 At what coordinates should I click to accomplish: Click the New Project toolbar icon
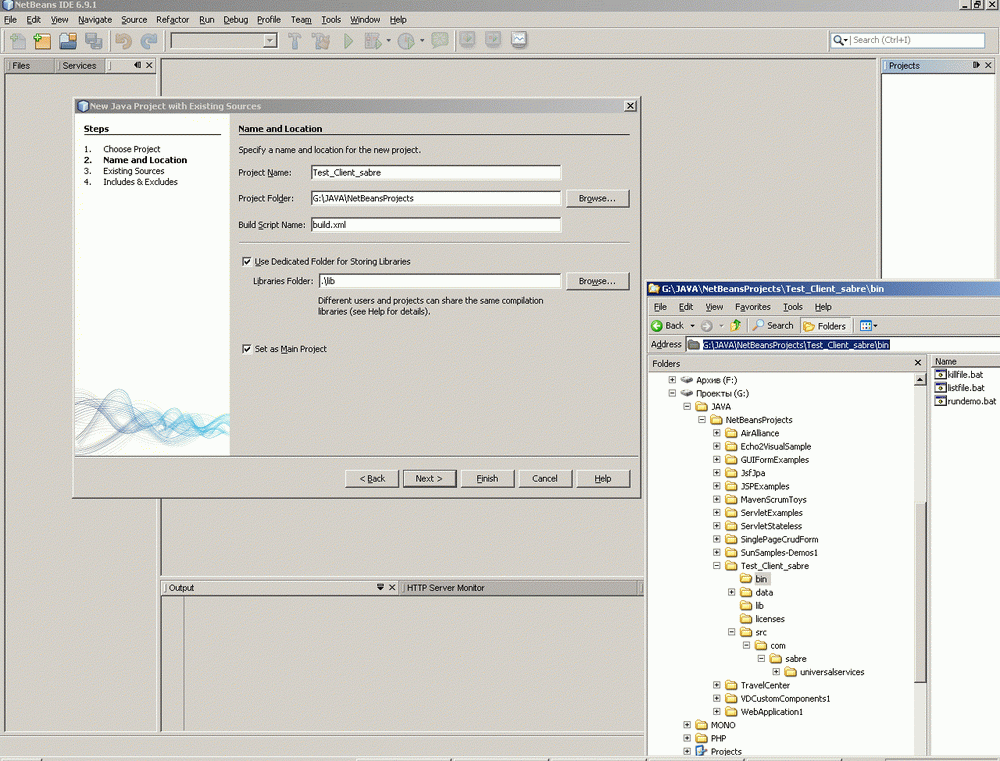(41, 41)
